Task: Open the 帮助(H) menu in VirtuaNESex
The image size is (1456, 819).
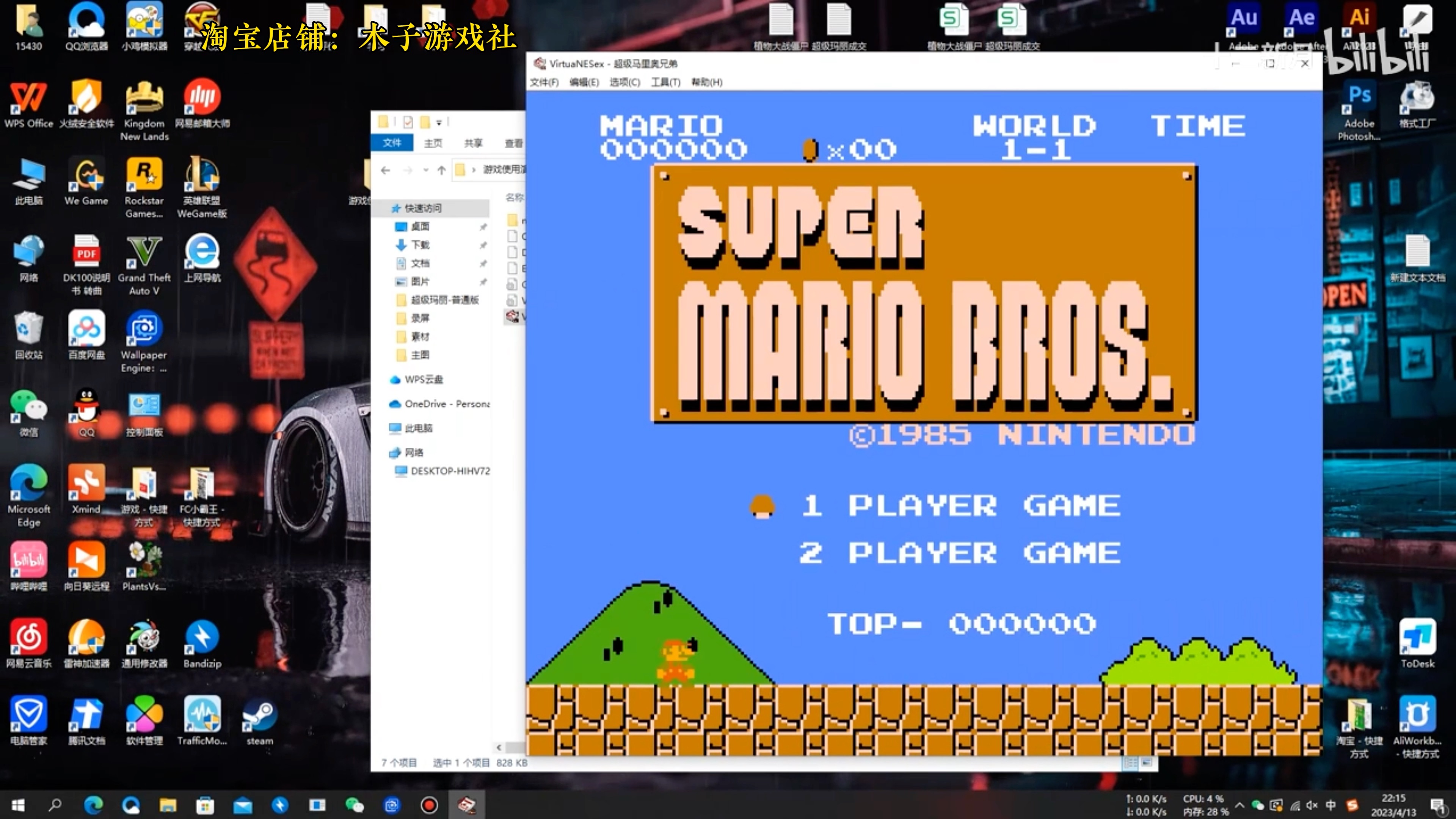Action: tap(706, 82)
